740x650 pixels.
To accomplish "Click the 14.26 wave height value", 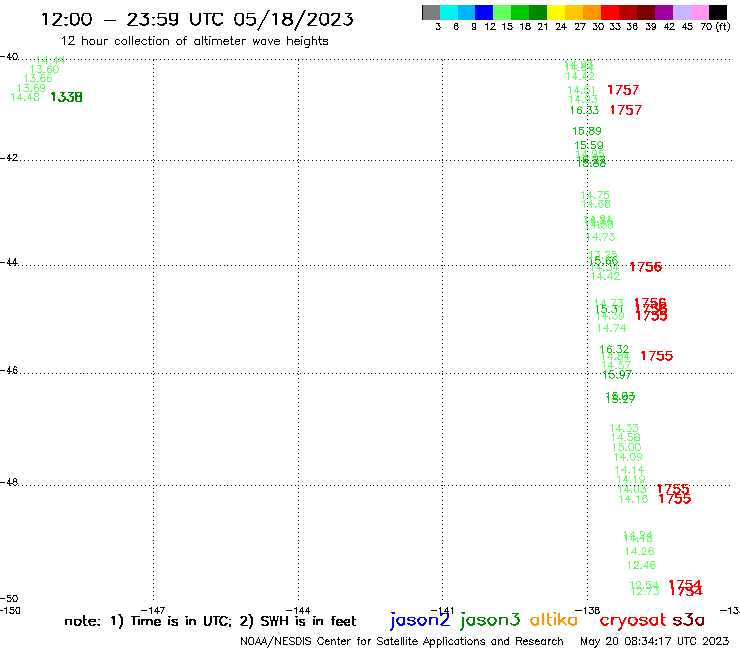I will click(639, 551).
